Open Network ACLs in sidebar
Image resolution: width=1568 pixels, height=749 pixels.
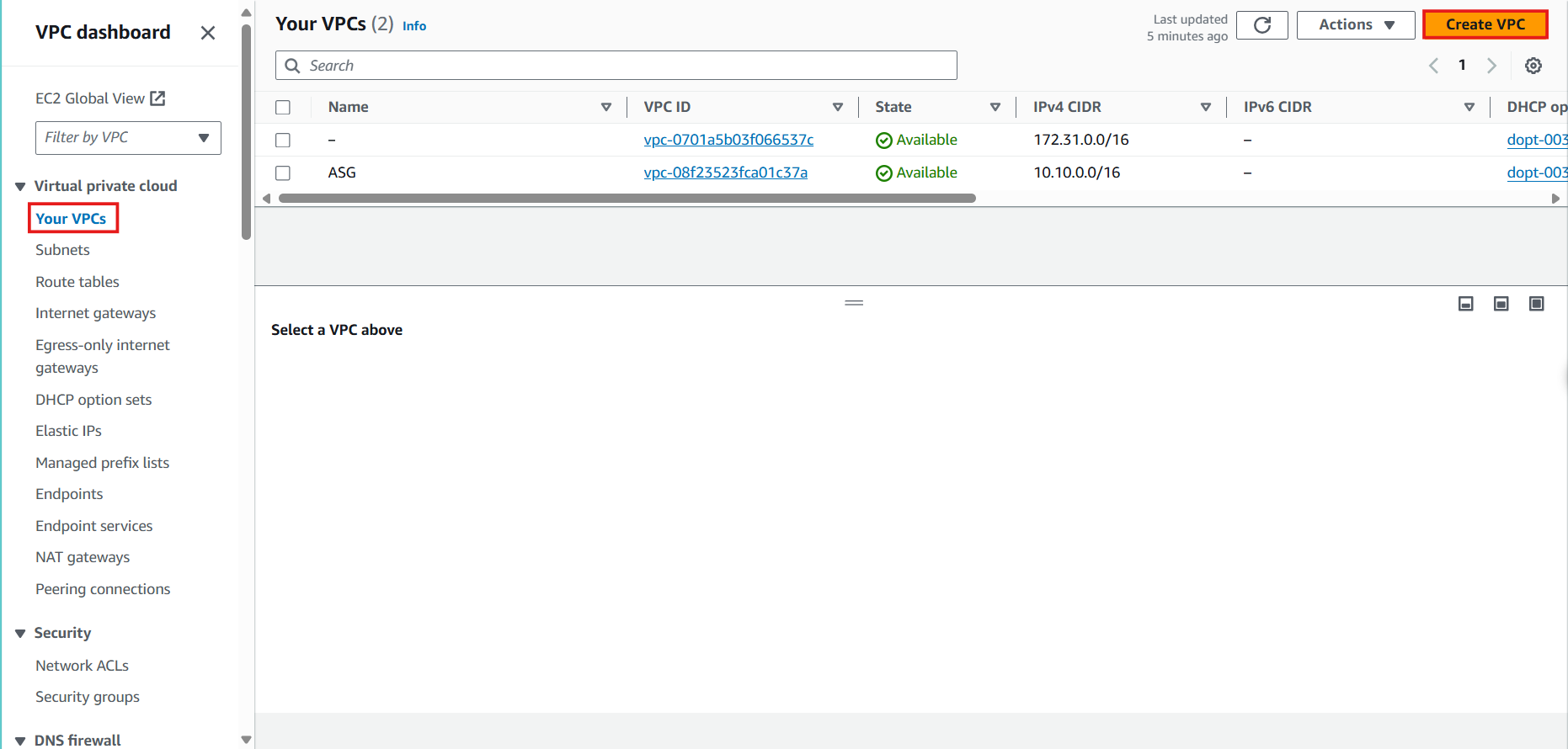83,666
